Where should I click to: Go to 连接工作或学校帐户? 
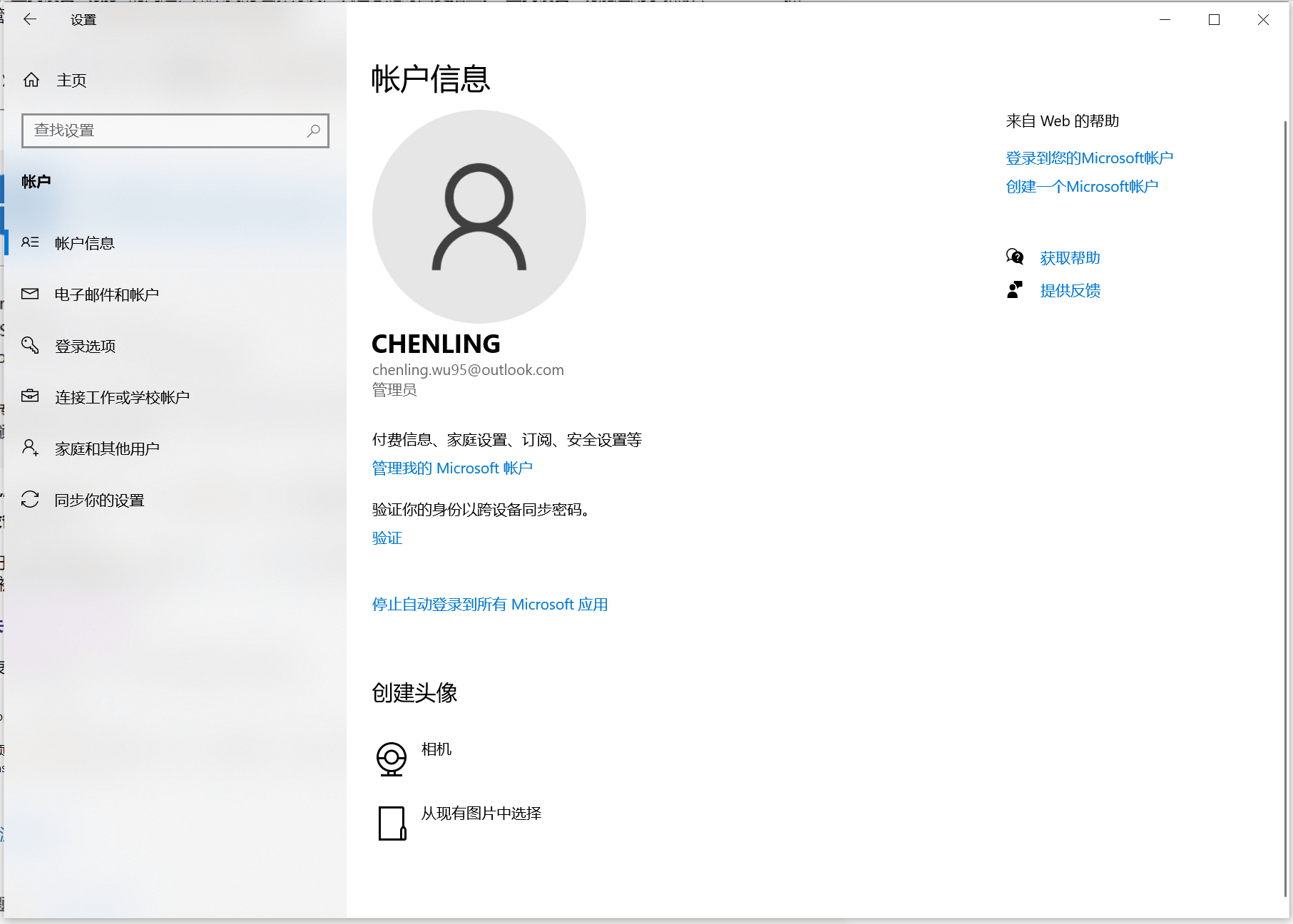175,397
